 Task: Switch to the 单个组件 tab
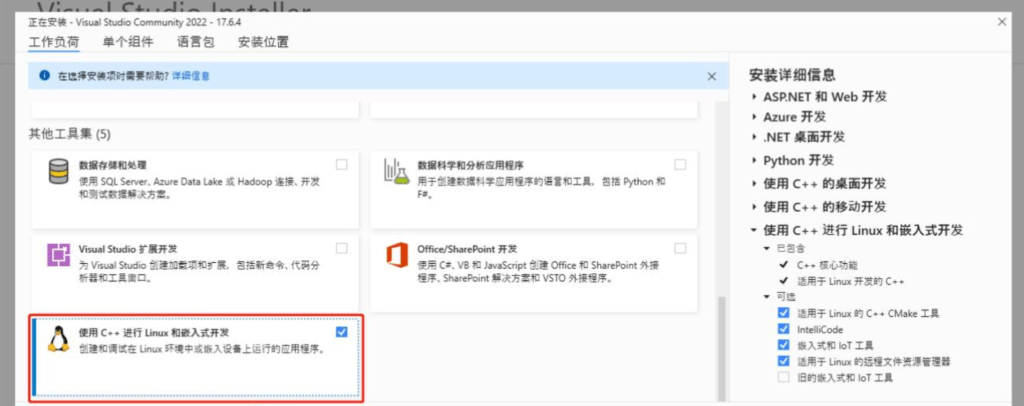pyautogui.click(x=127, y=42)
